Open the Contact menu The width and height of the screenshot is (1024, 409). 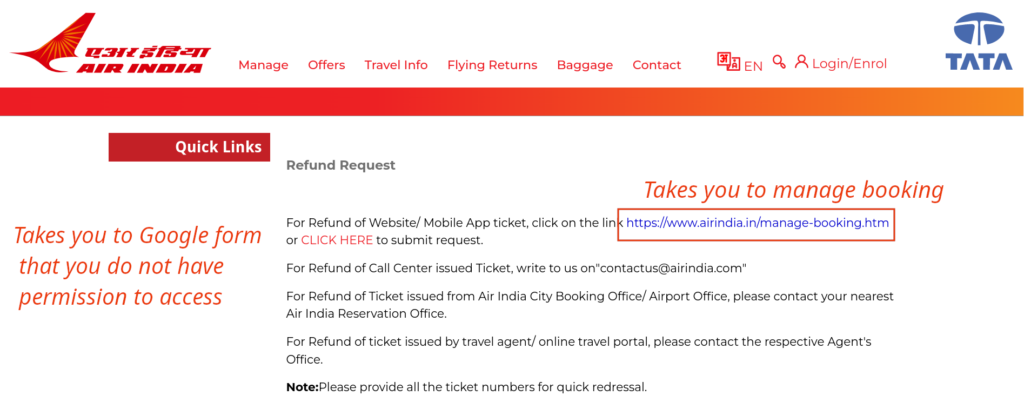(657, 65)
